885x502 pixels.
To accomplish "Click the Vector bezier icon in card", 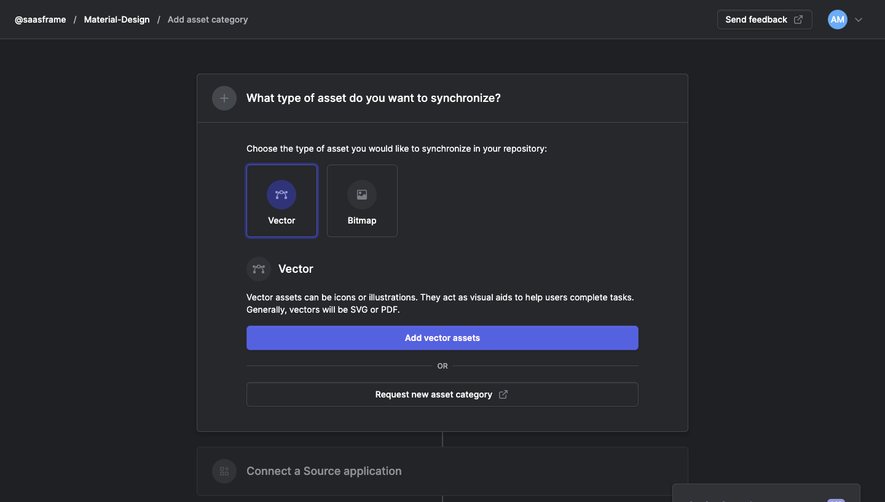I will coord(281,195).
